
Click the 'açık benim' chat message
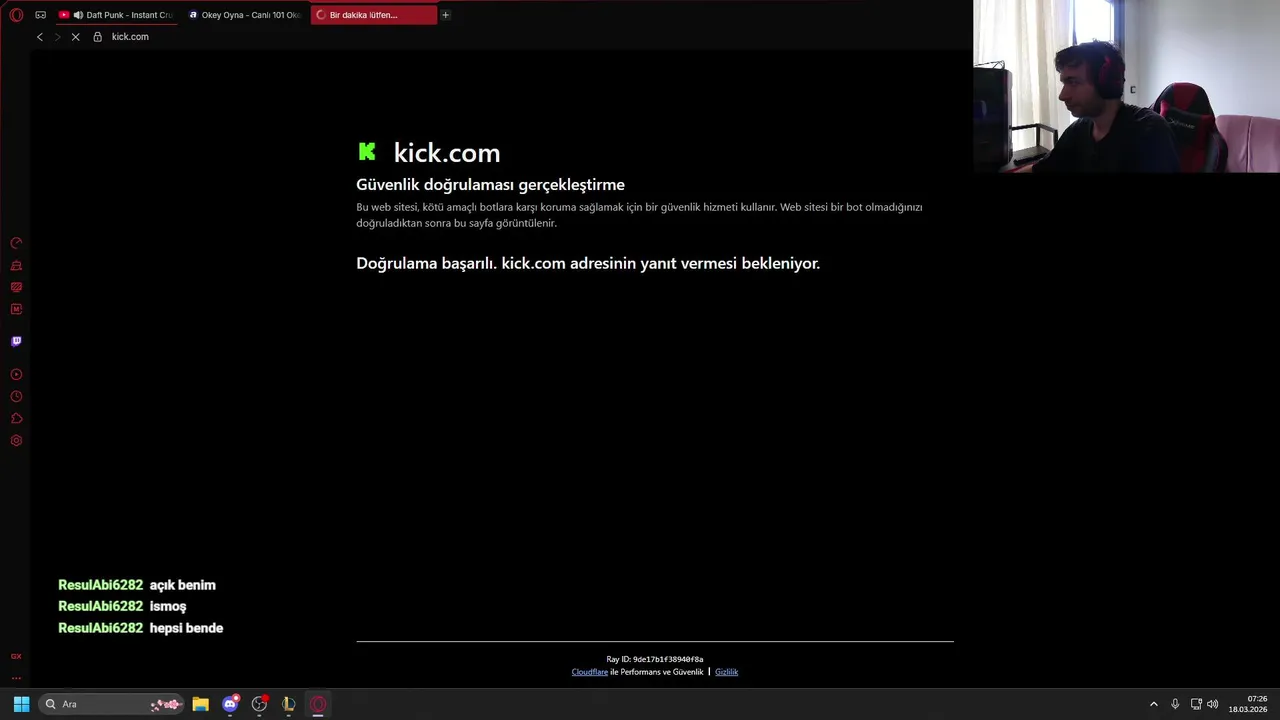coord(182,585)
